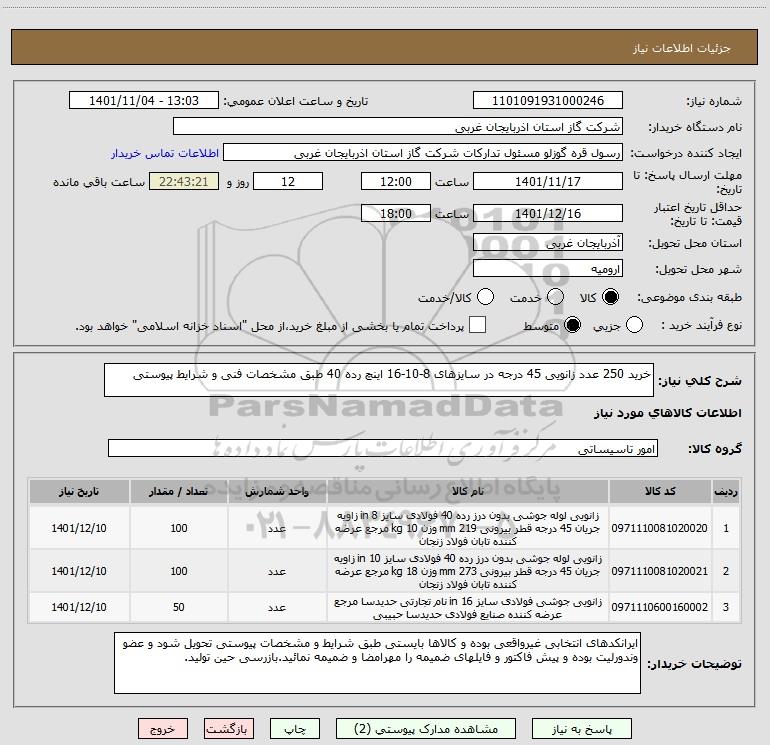Image resolution: width=770 pixels, height=745 pixels.
Task: Click quantity 100 in row 1
Action: [179, 528]
